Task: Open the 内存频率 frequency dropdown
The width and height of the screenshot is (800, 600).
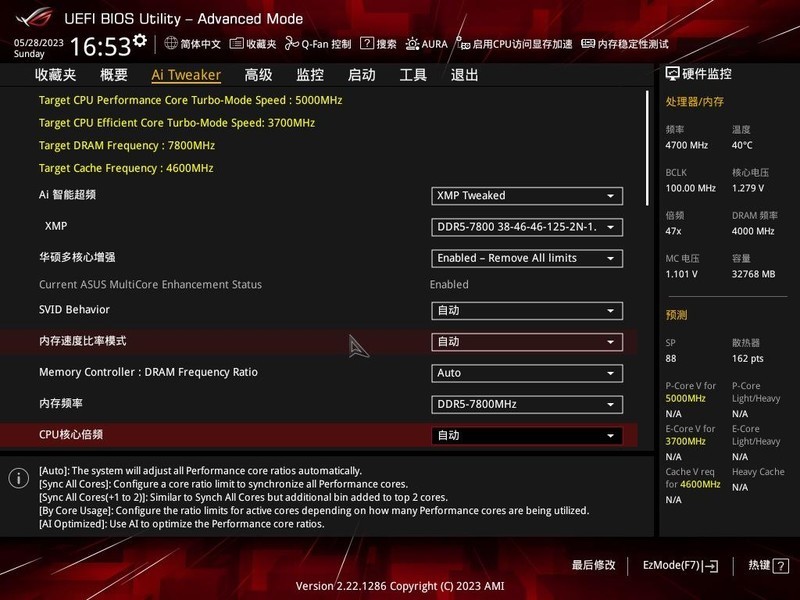Action: [x=527, y=405]
